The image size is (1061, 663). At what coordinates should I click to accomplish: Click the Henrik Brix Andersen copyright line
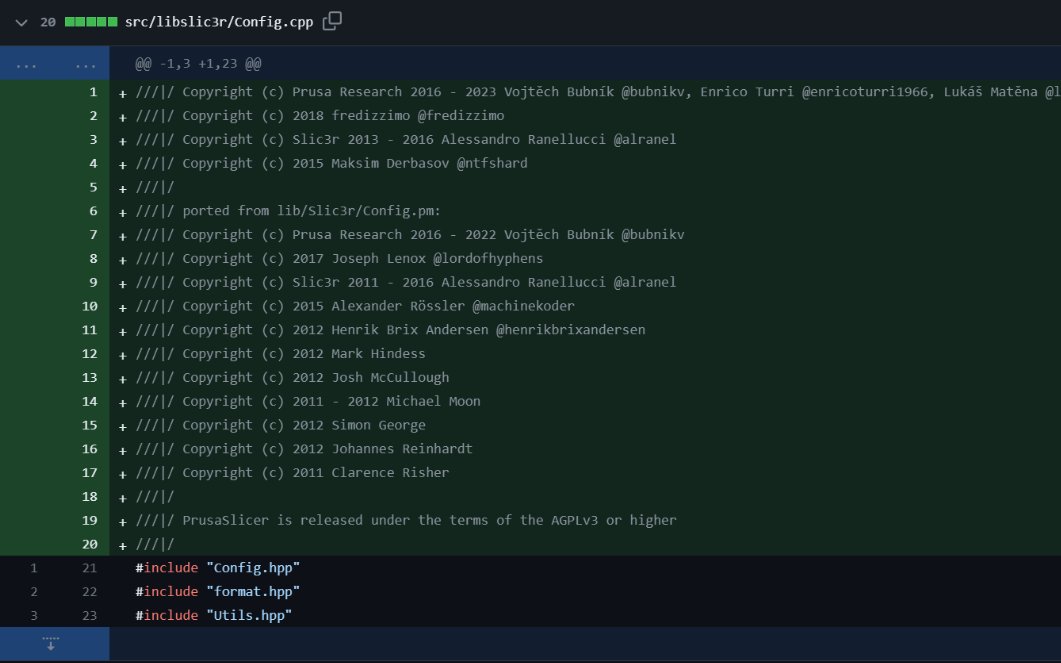click(390, 330)
